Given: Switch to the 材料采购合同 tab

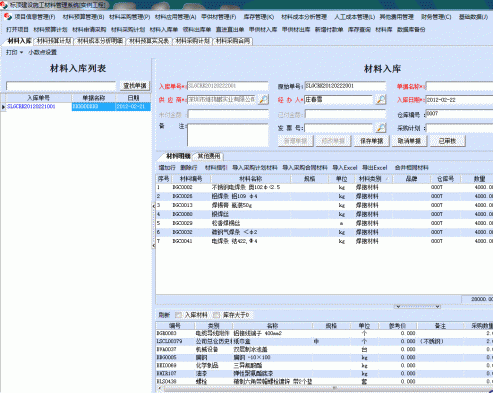Looking at the screenshot, I should [233, 41].
